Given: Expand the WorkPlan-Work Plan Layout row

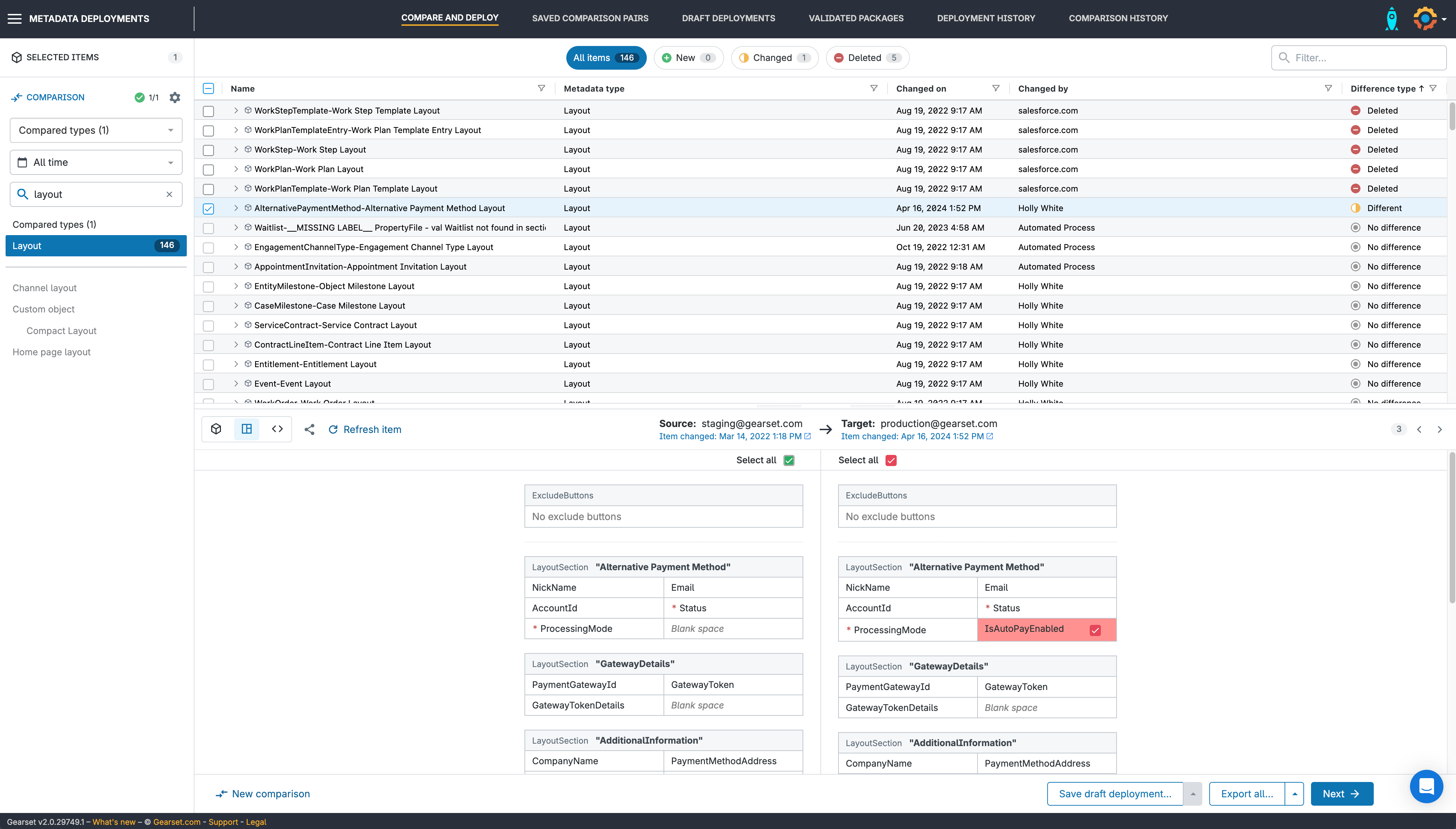Looking at the screenshot, I should [236, 169].
